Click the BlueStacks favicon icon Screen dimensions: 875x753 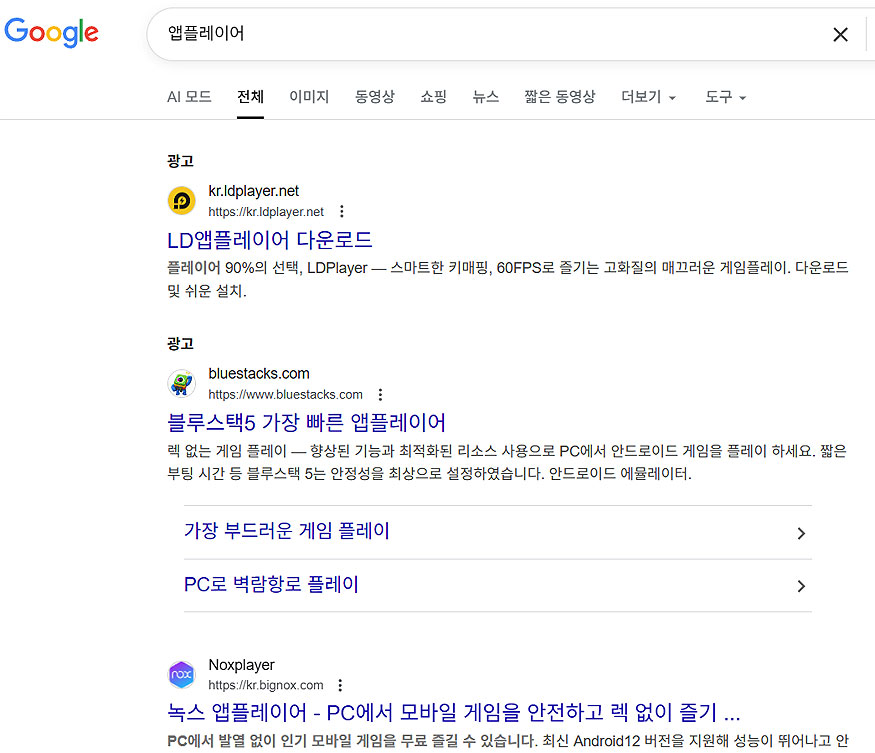tap(181, 384)
